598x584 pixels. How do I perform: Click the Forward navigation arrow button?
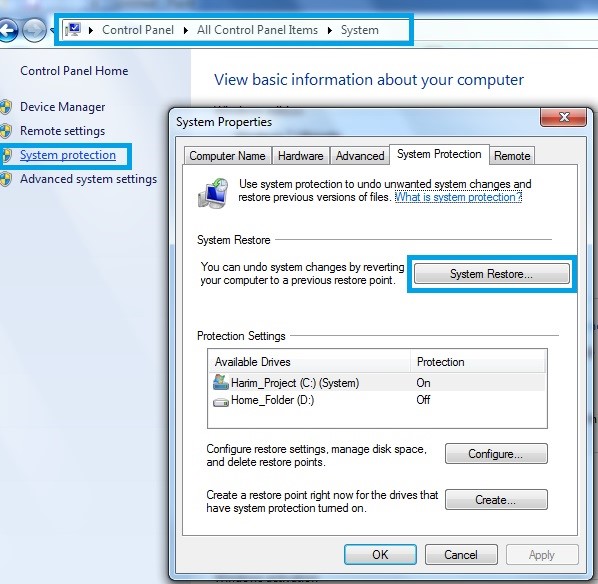click(34, 30)
